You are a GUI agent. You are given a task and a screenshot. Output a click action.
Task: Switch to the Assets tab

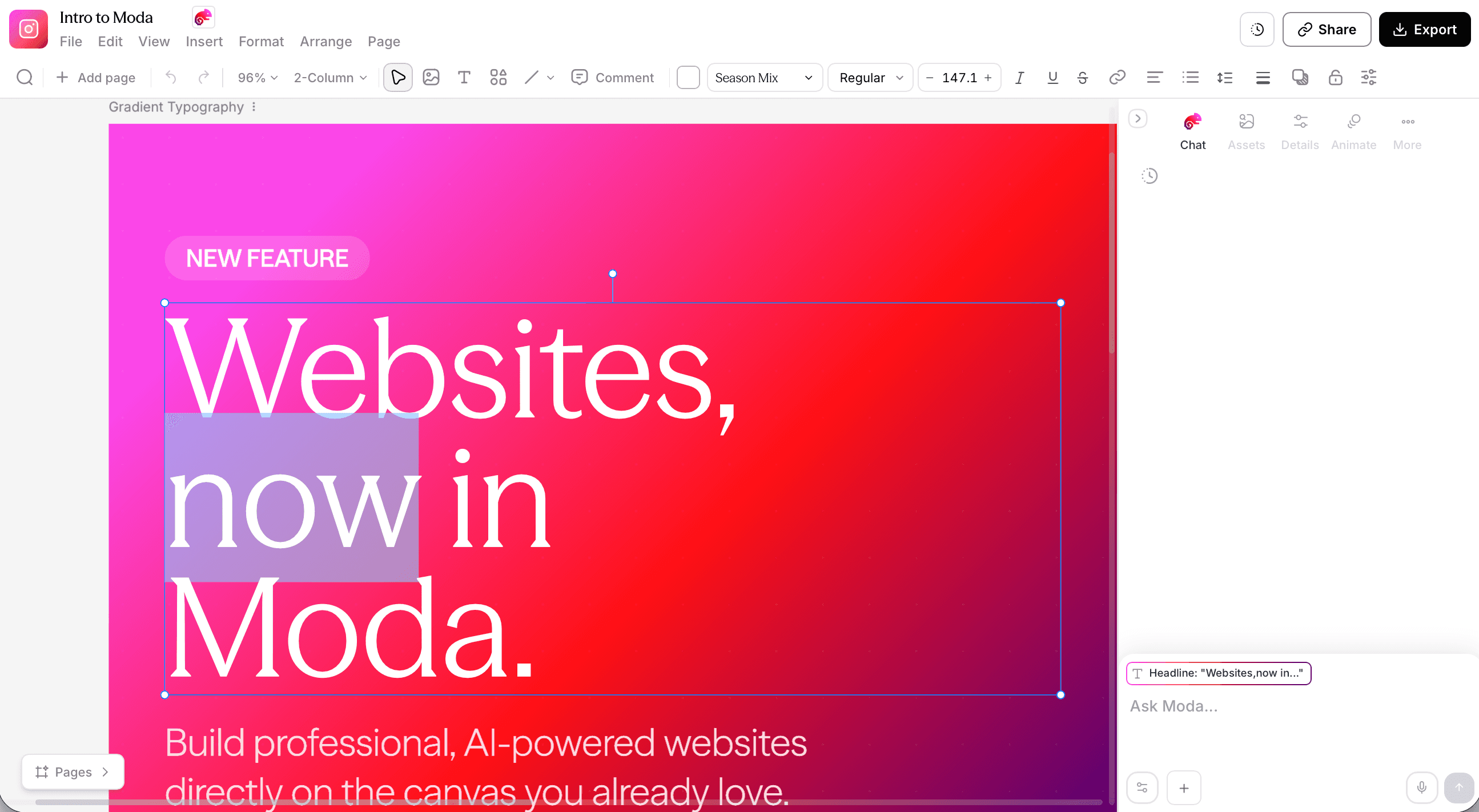click(1246, 132)
